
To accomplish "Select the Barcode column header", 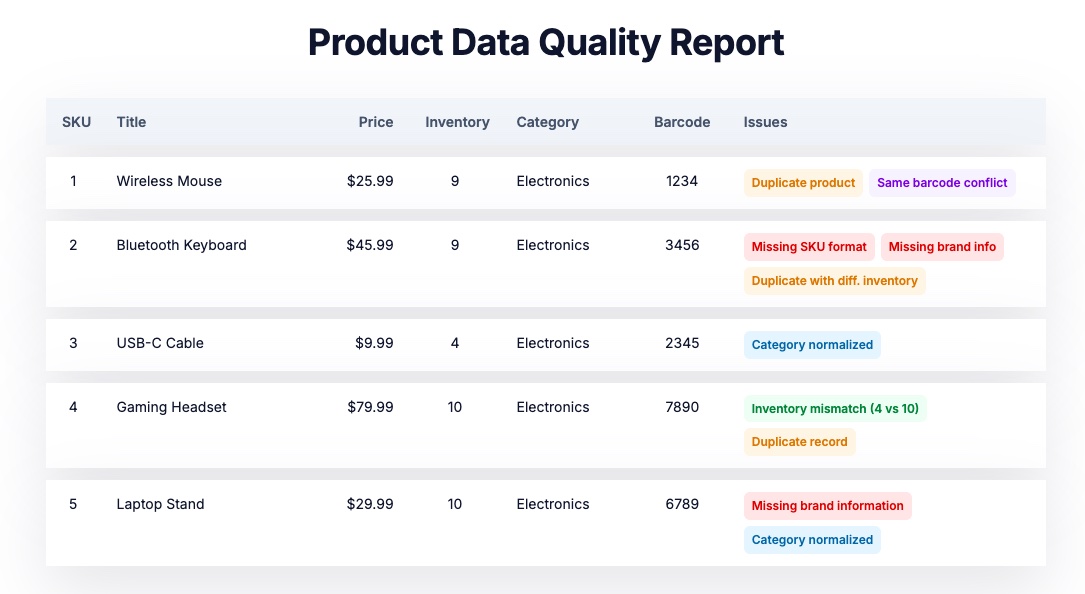I will point(682,122).
